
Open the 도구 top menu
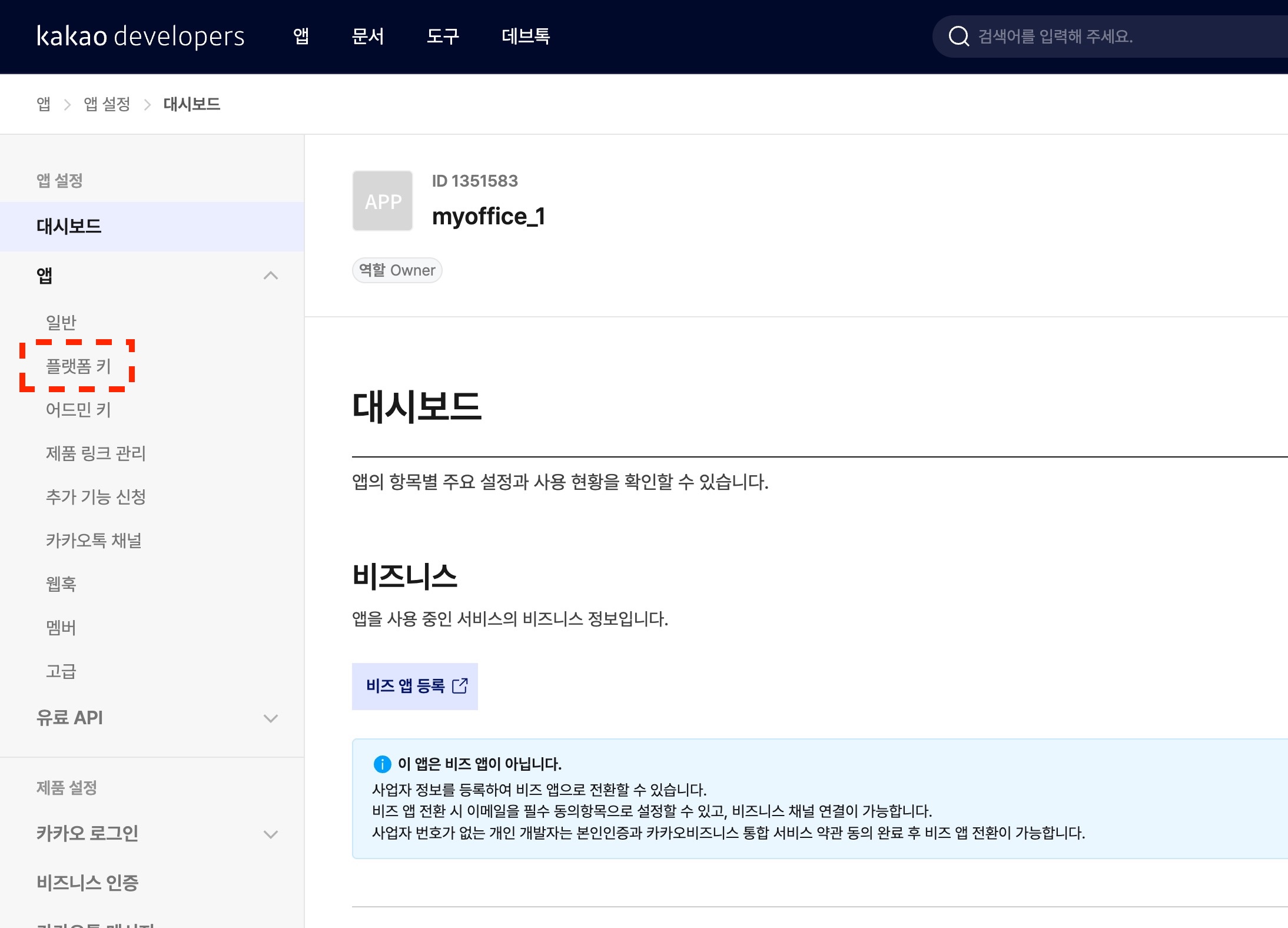click(x=443, y=37)
